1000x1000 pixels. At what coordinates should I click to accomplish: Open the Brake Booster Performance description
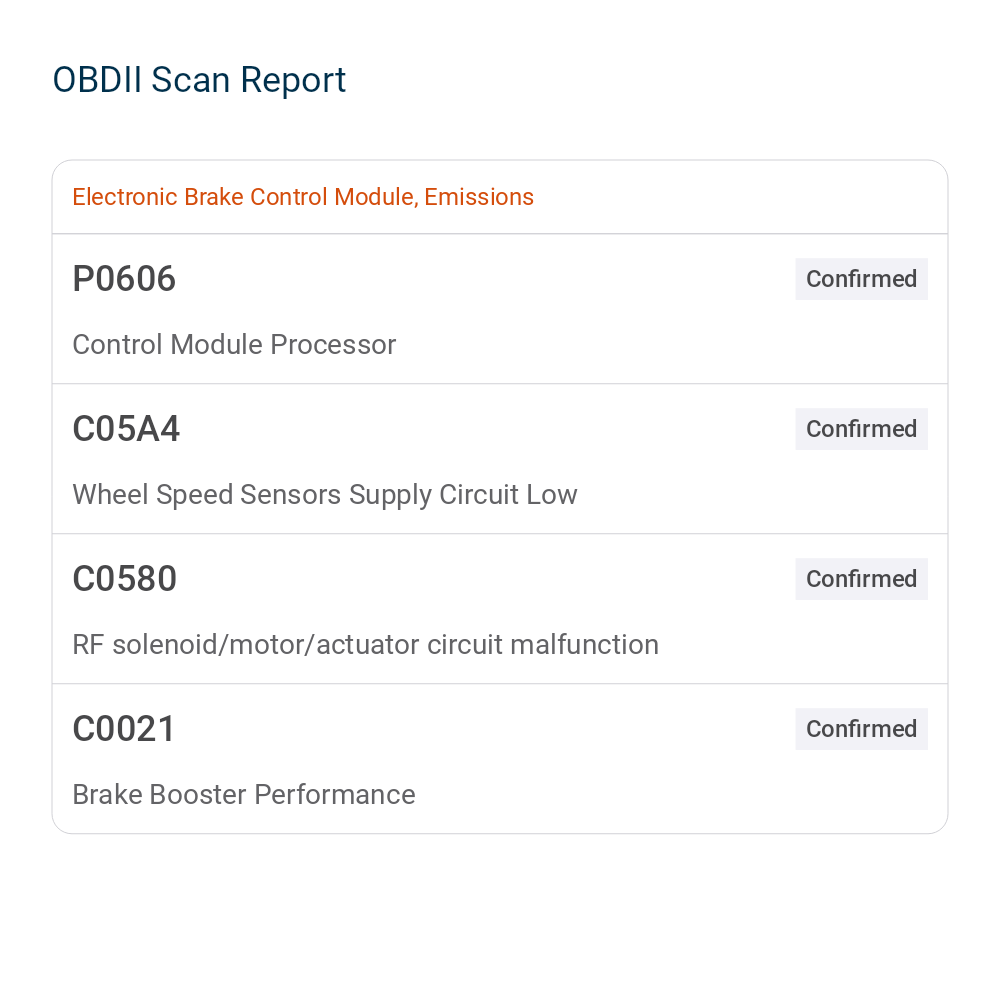pyautogui.click(x=243, y=795)
